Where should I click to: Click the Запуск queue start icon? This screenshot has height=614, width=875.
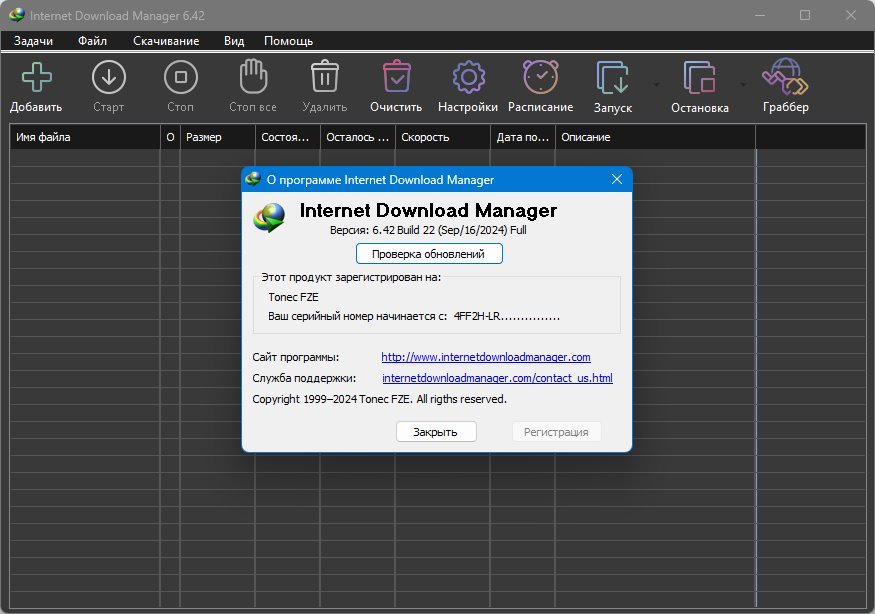(x=613, y=77)
